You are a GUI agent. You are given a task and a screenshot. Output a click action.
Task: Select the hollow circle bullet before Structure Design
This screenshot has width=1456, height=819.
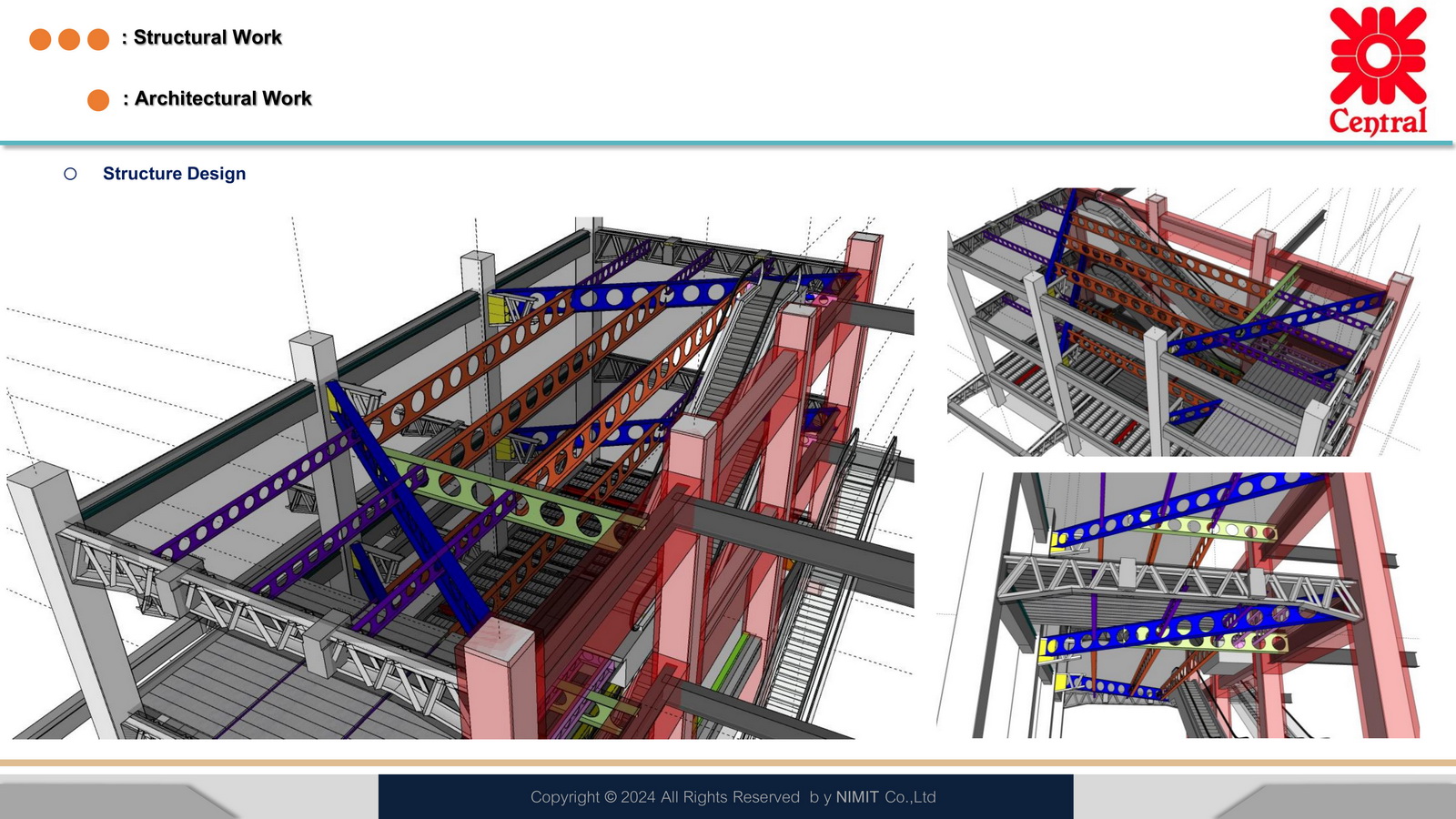pyautogui.click(x=70, y=174)
